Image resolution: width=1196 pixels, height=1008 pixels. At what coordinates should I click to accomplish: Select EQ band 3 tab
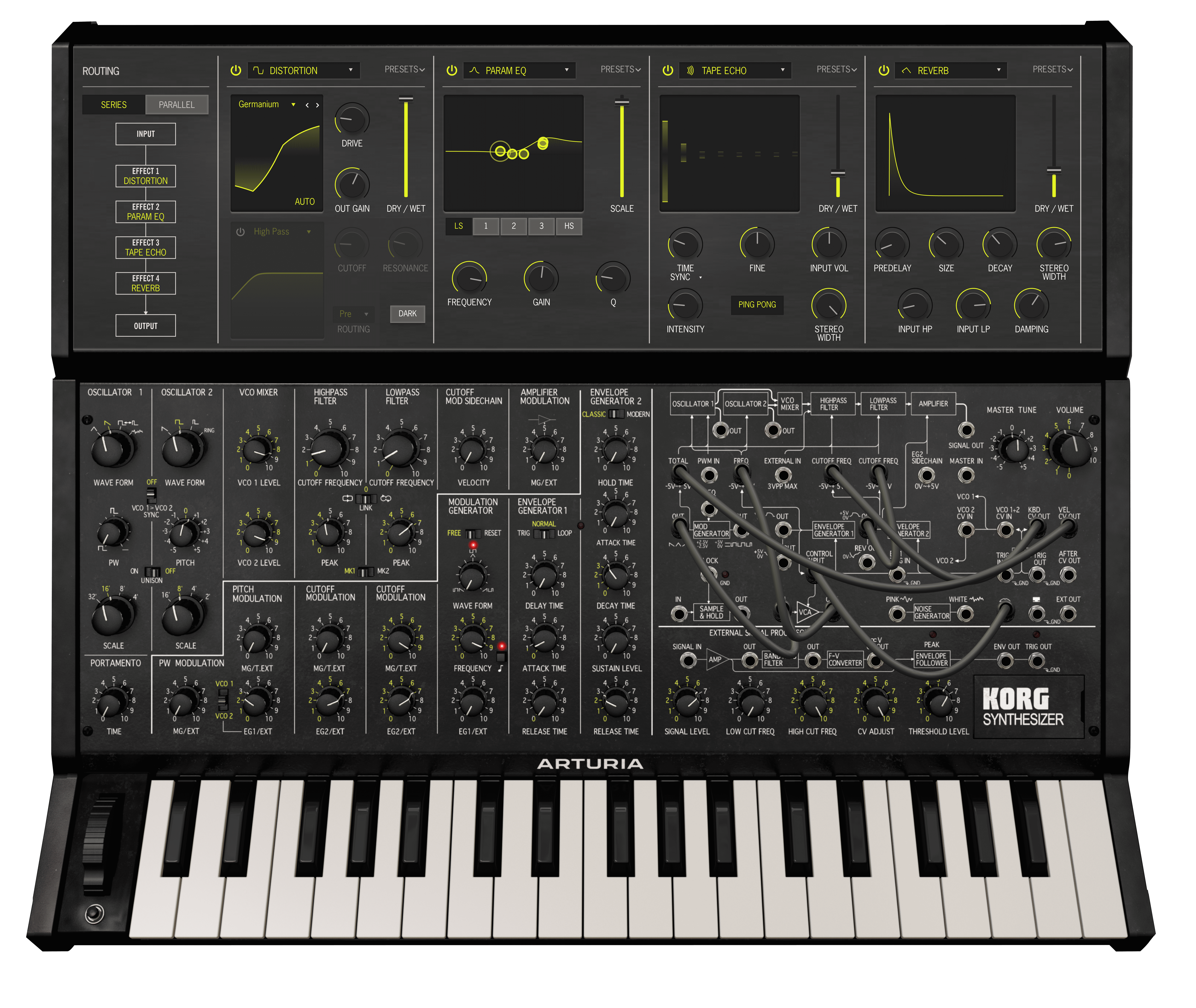point(542,226)
